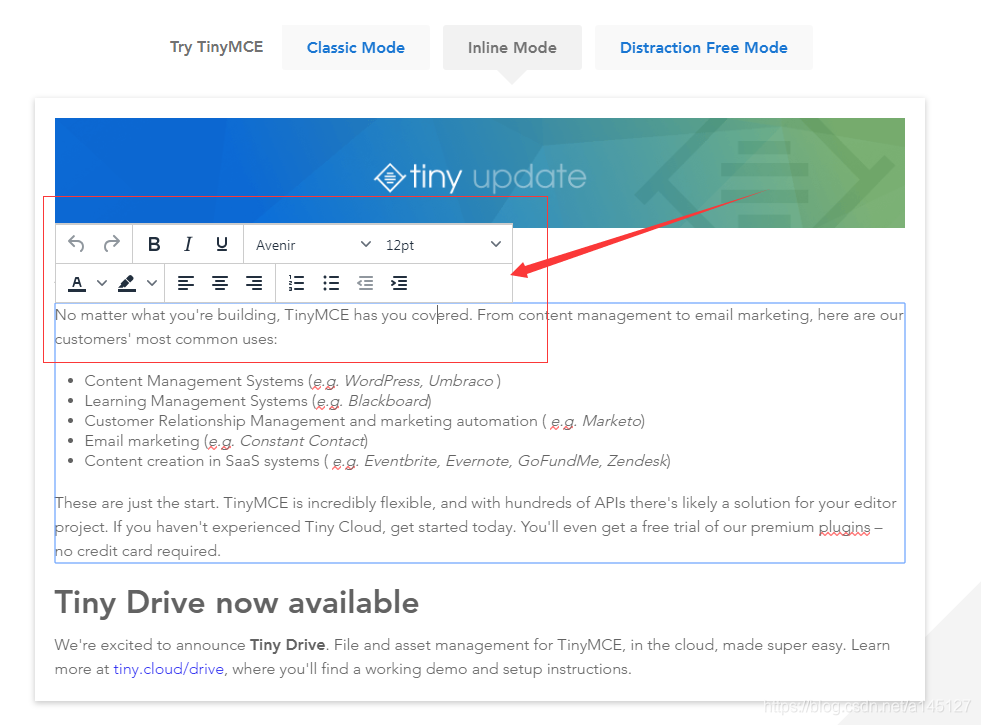Viewport: 981px width, 725px height.
Task: Insert a numbered list
Action: tap(297, 283)
